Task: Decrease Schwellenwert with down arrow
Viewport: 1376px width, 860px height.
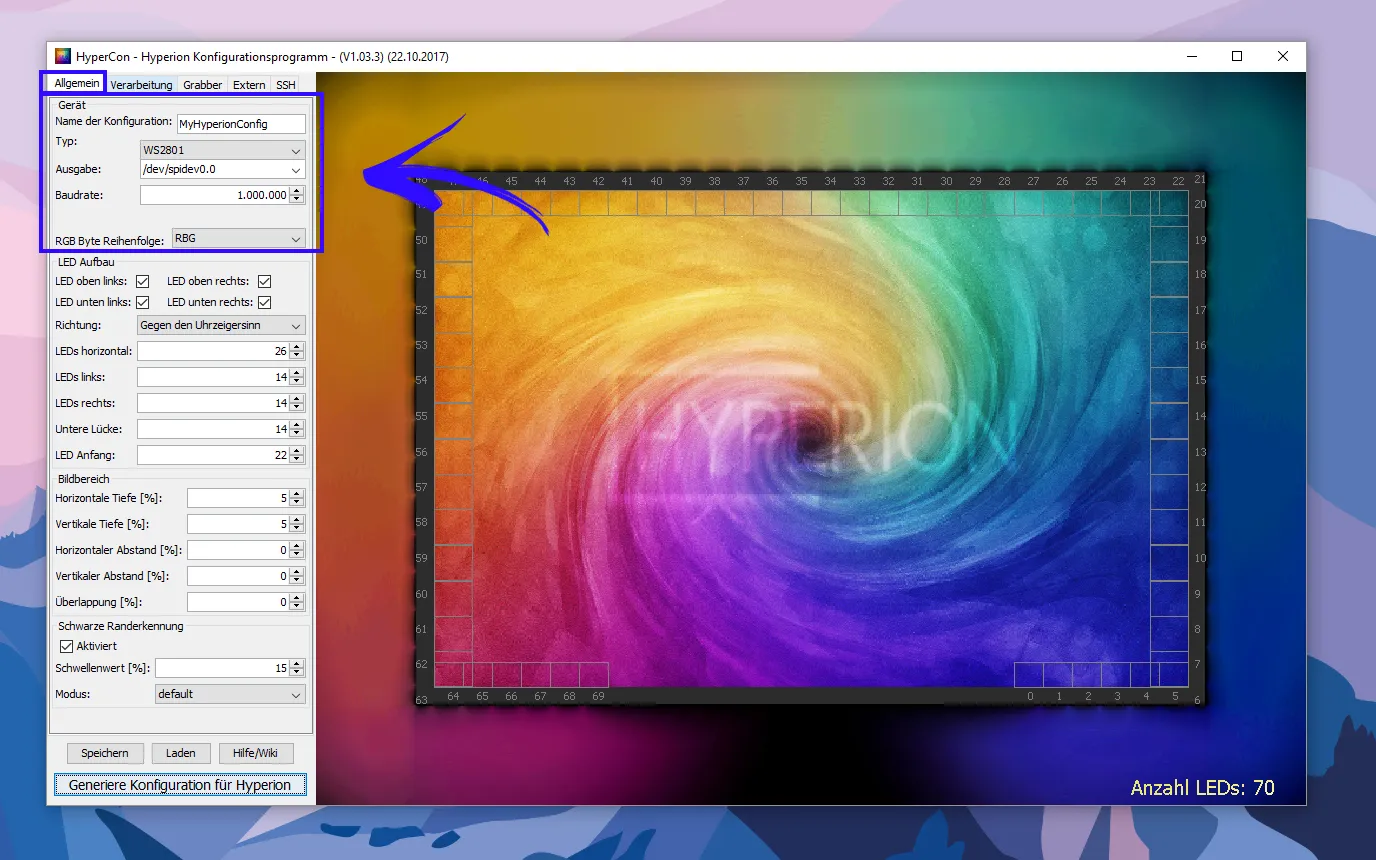Action: [x=297, y=673]
